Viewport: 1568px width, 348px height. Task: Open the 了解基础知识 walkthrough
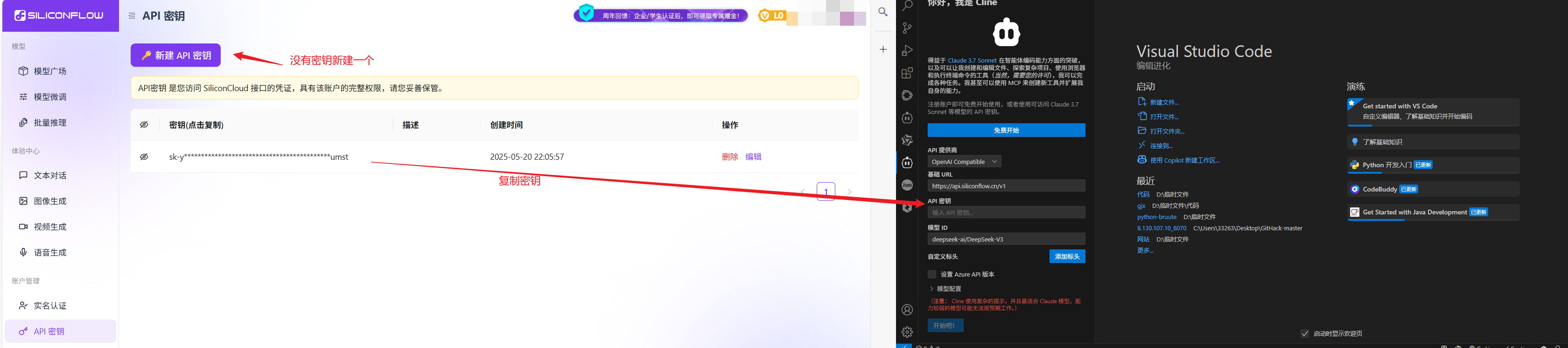click(x=1433, y=142)
